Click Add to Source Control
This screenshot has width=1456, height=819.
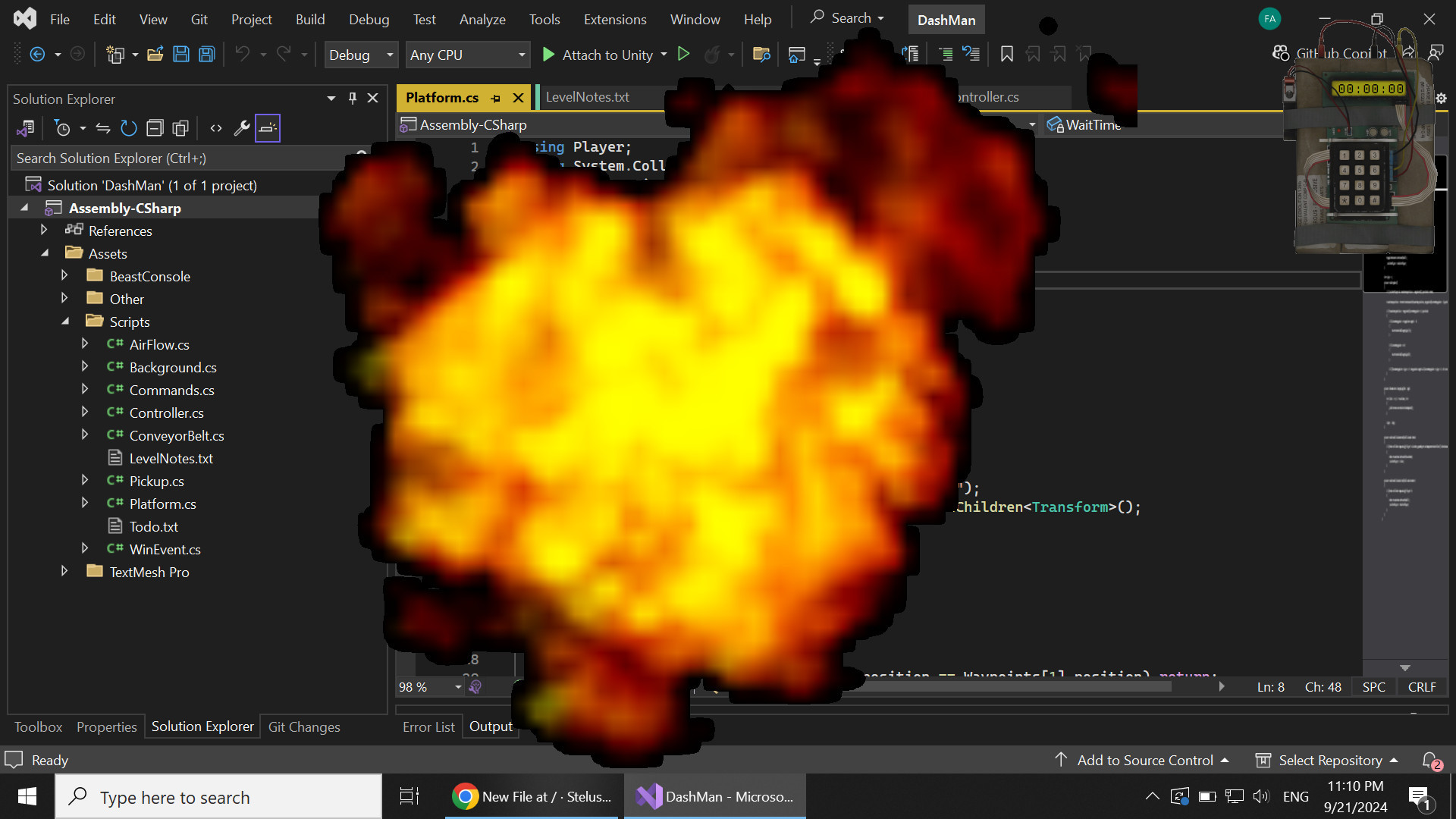click(x=1144, y=760)
